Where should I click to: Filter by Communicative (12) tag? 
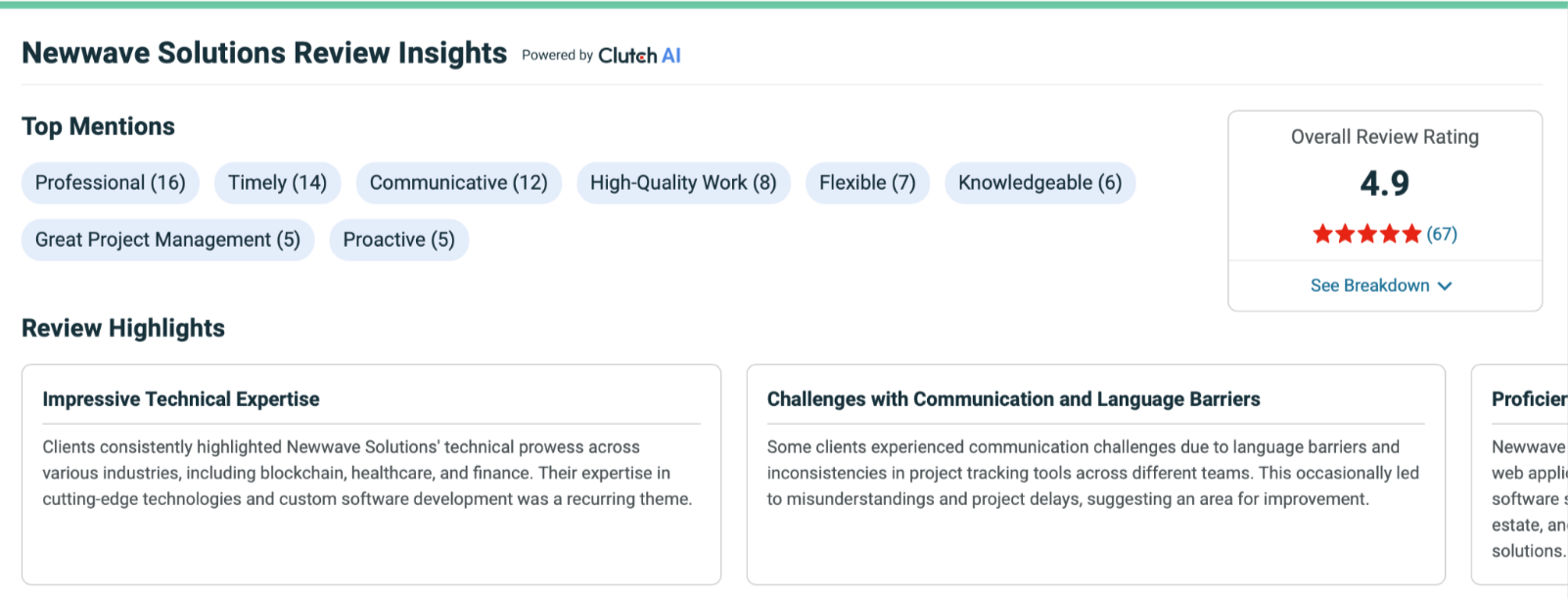pos(458,183)
